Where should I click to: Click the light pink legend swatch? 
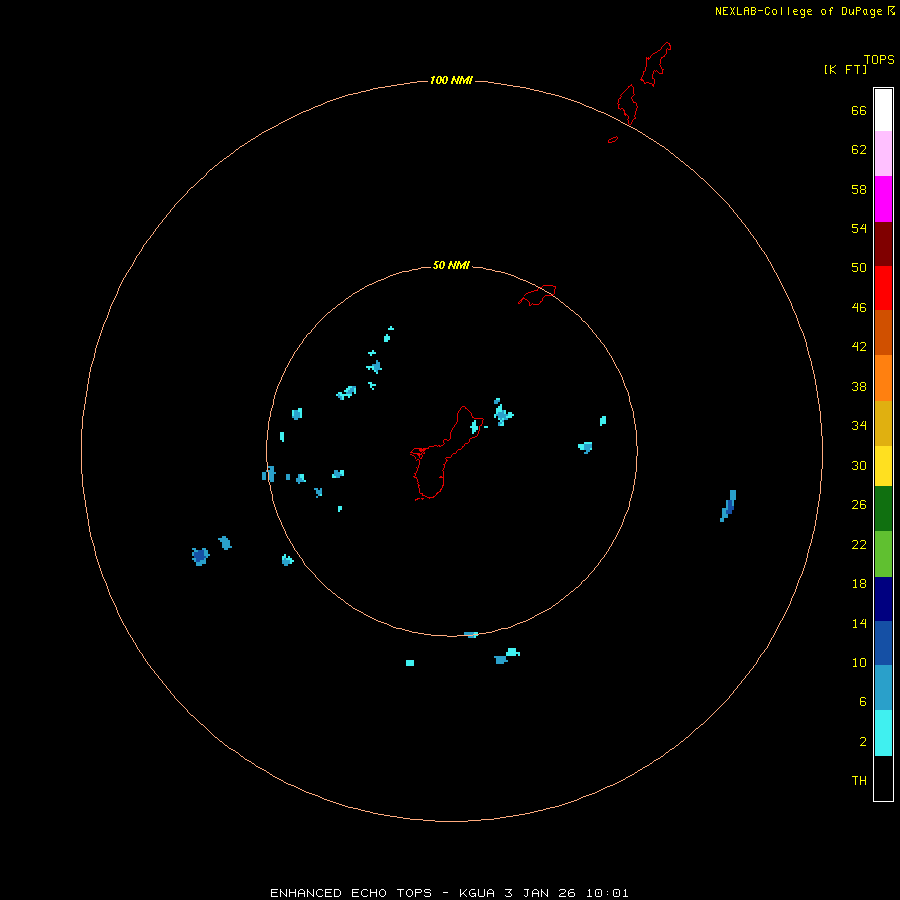(x=883, y=154)
